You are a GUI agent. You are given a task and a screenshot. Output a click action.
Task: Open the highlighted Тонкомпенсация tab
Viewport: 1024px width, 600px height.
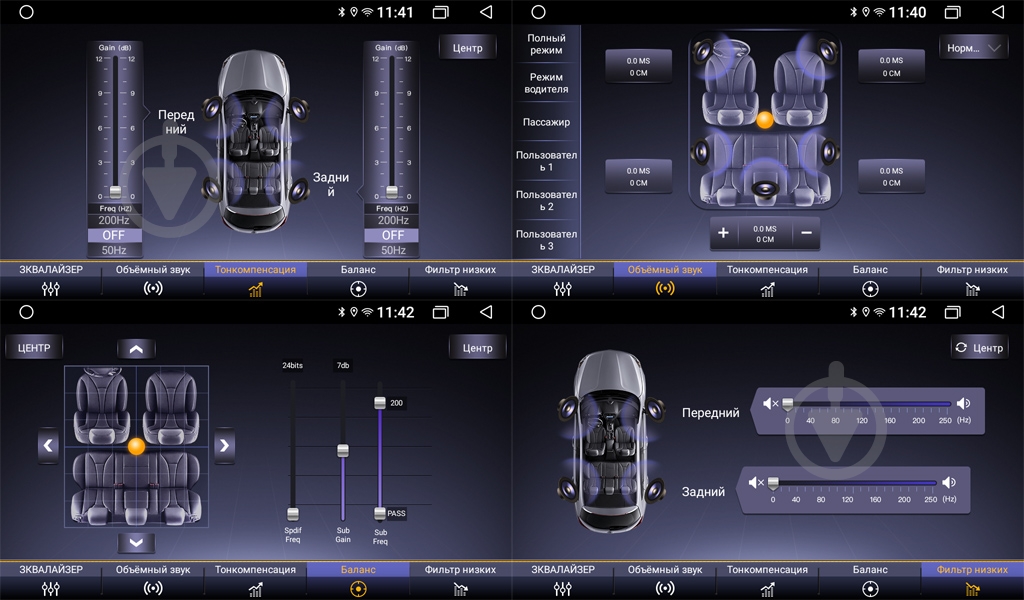(x=255, y=281)
